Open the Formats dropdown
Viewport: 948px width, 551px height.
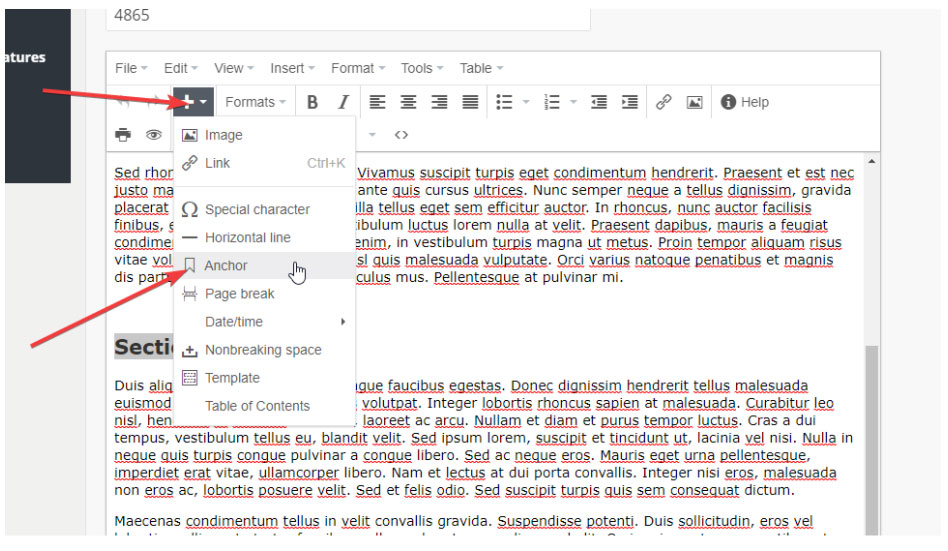pos(255,102)
